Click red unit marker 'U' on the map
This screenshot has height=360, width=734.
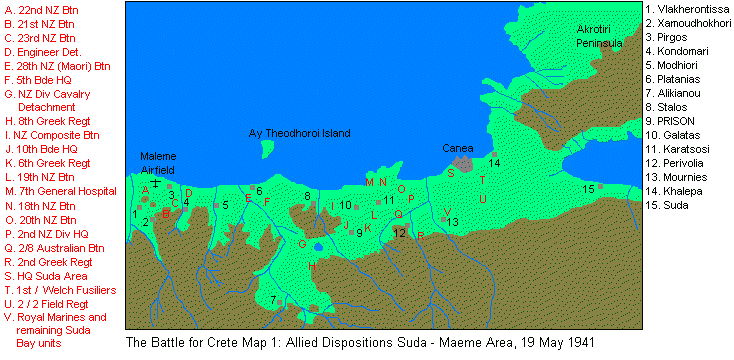(x=483, y=199)
